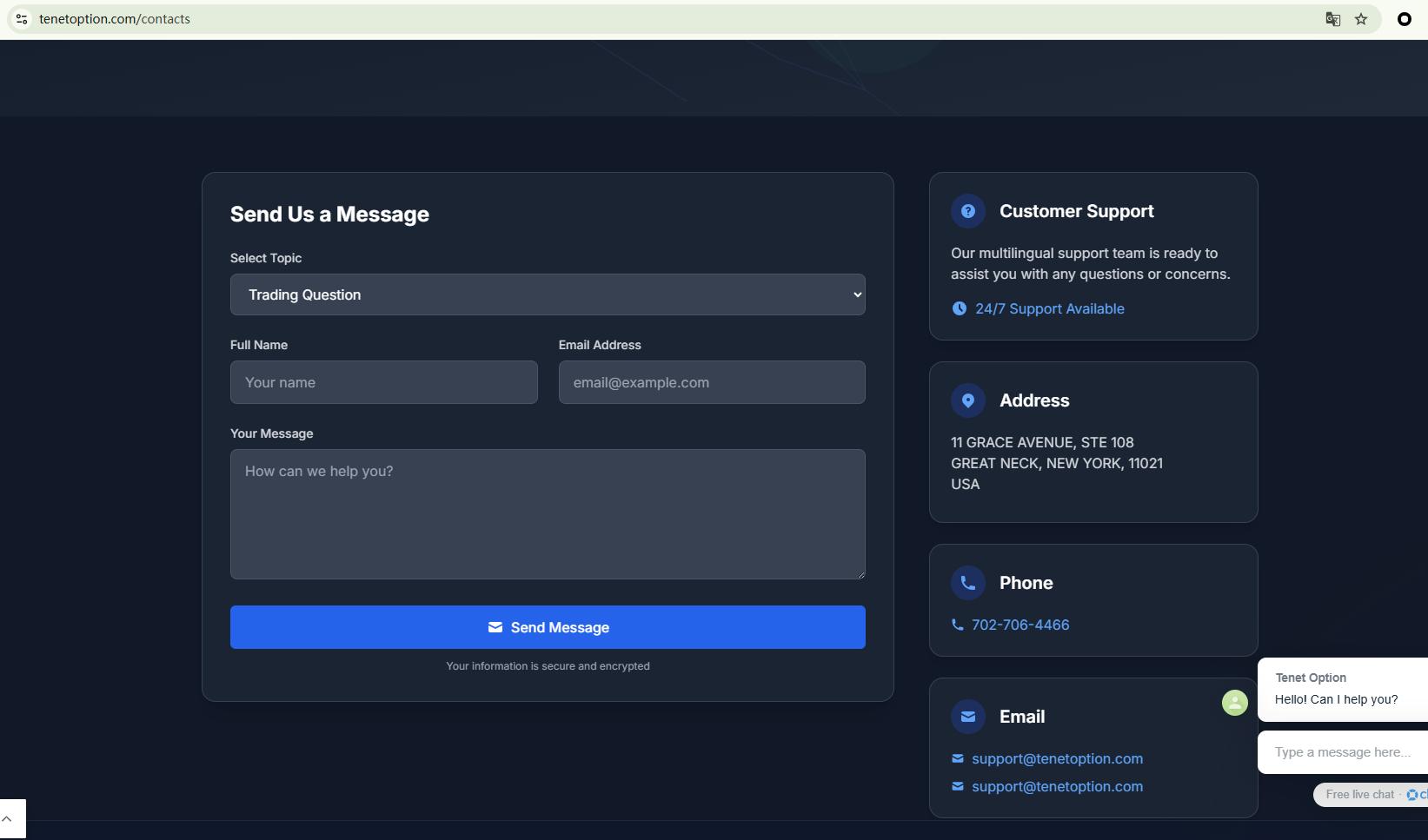Viewport: 1428px width, 840px height.
Task: Click the green chat agent avatar
Action: [1234, 703]
